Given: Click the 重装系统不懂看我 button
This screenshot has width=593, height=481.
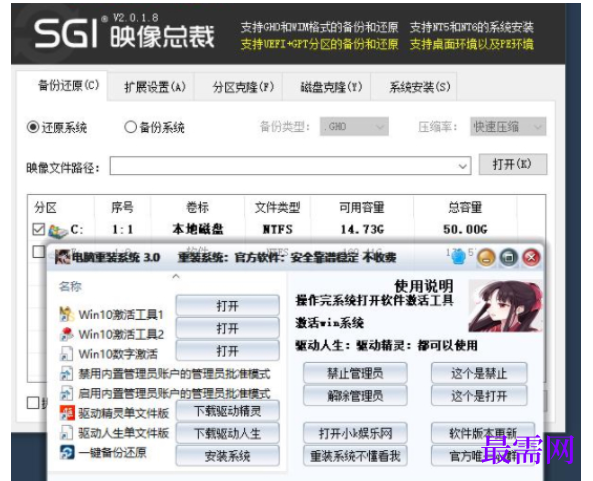Looking at the screenshot, I should (x=355, y=456).
